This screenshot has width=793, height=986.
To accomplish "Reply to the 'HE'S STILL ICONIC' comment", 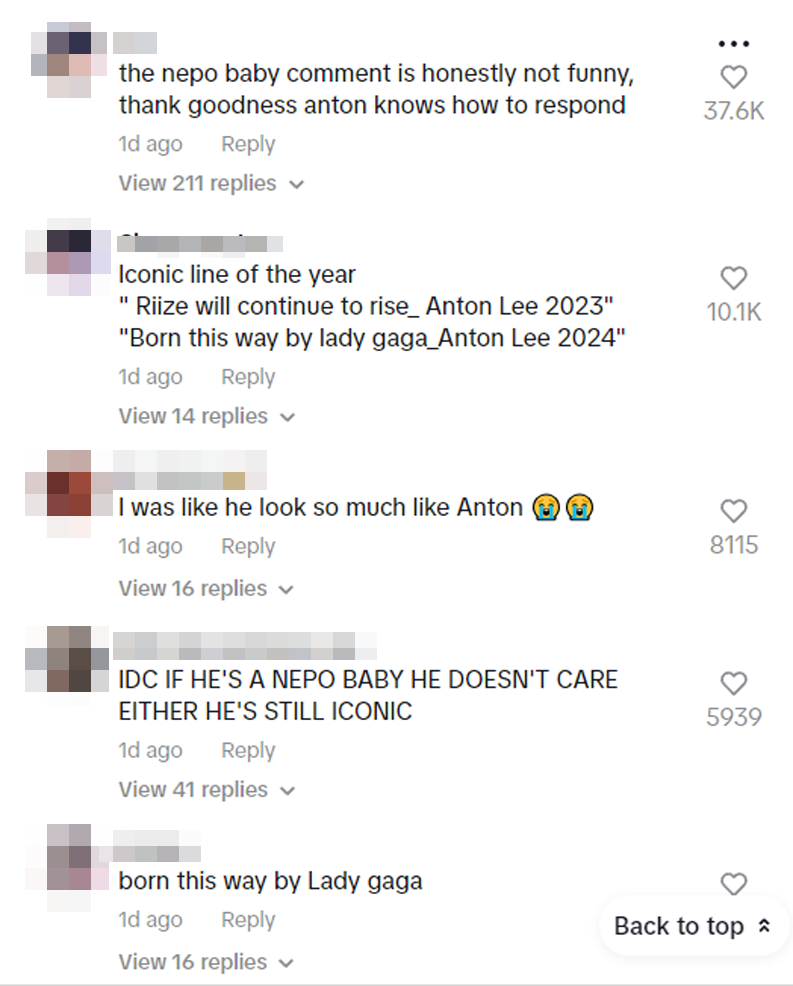I will coord(248,750).
